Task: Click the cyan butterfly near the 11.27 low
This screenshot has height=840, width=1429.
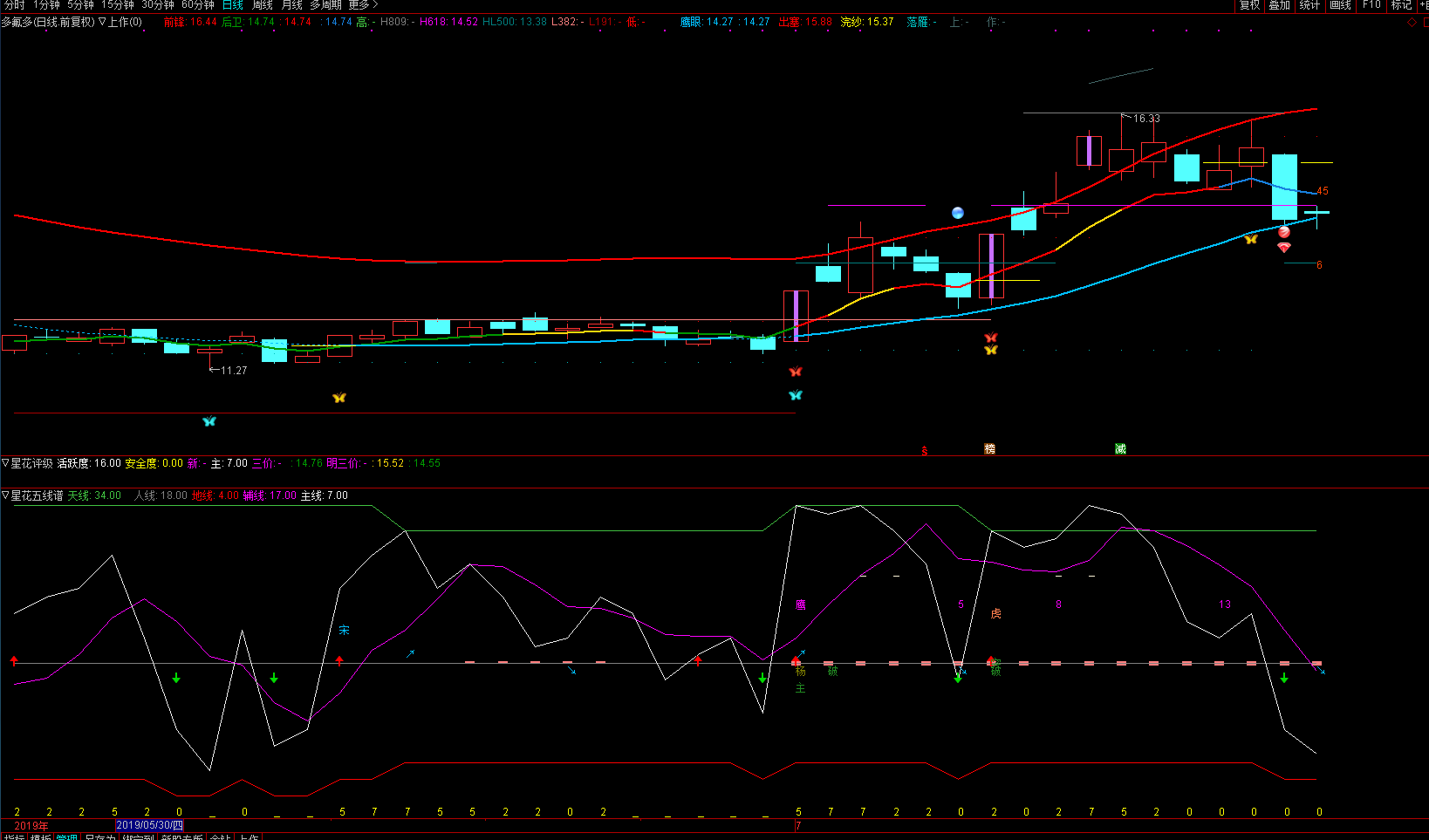Action: (209, 421)
